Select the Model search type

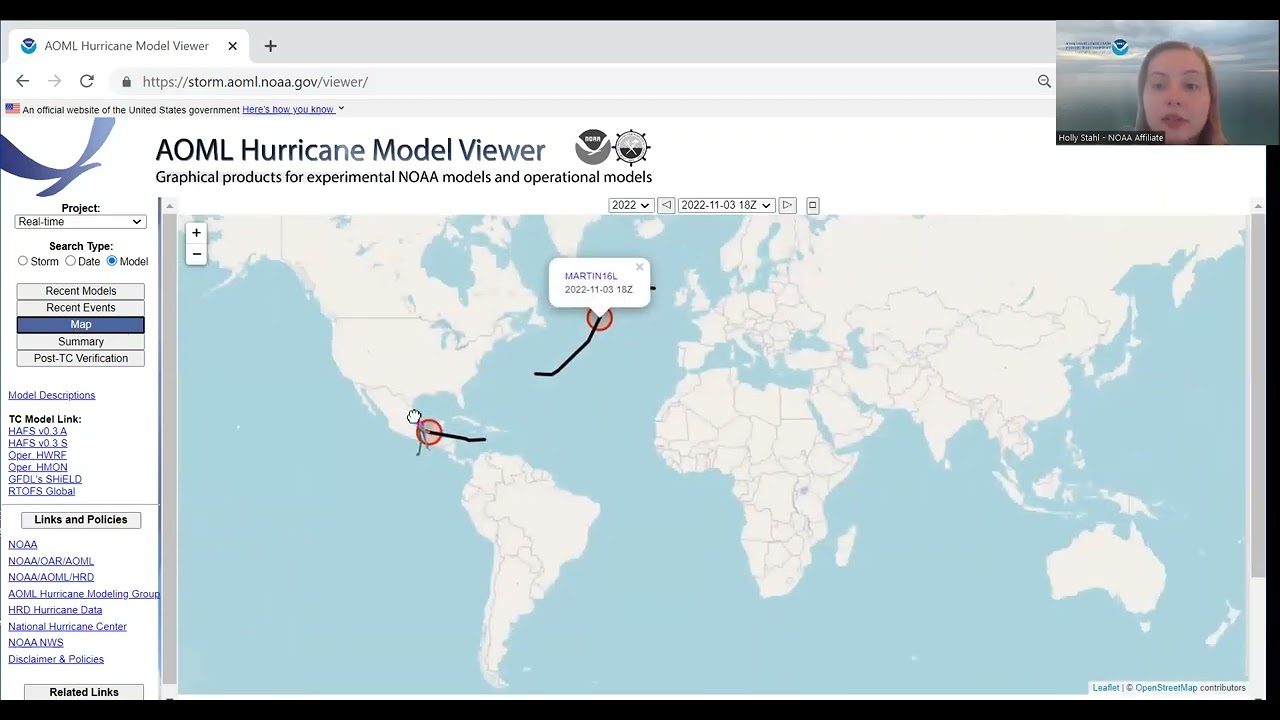[x=112, y=261]
